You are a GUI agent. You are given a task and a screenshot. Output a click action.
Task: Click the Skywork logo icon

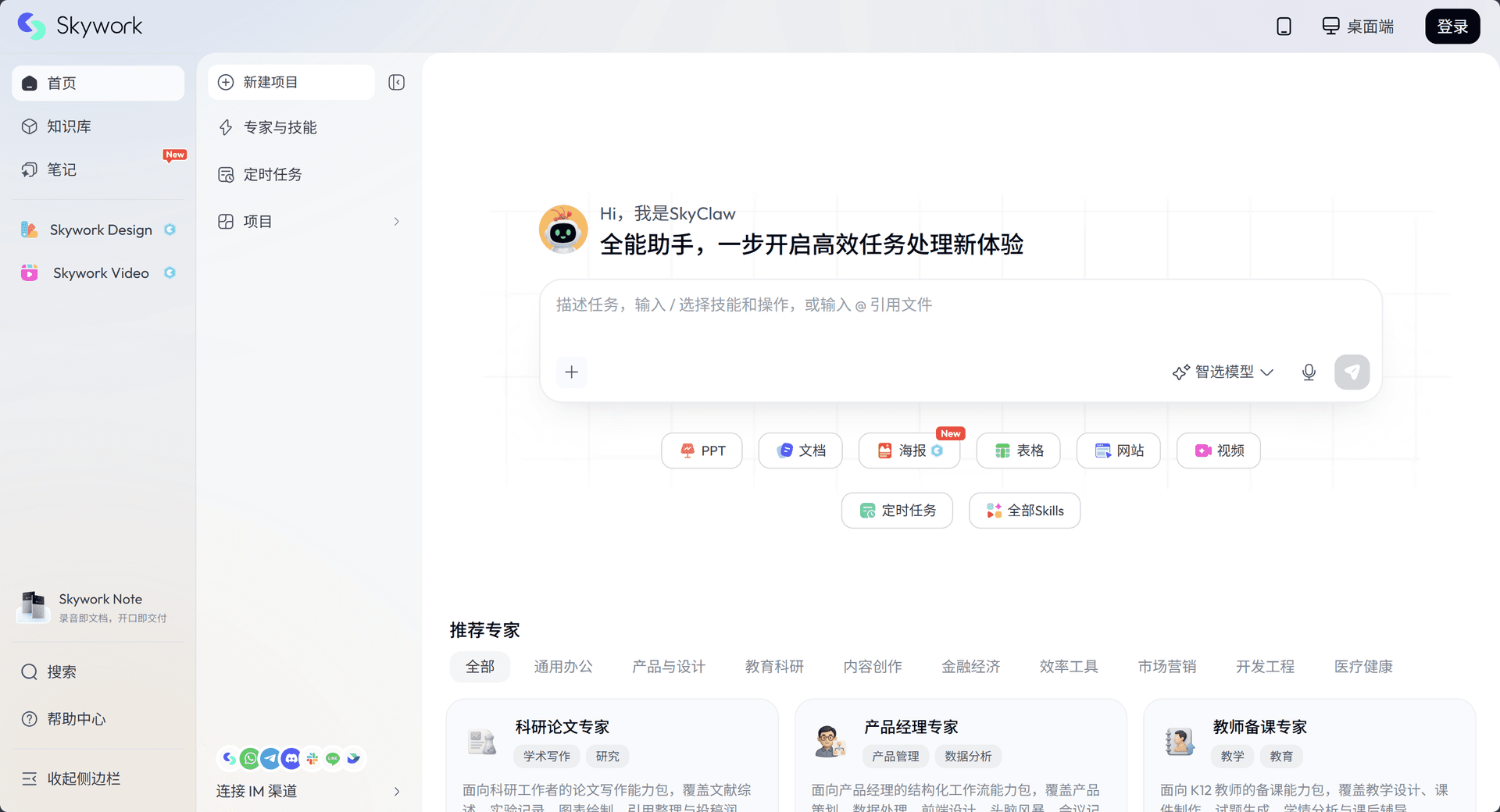click(31, 26)
